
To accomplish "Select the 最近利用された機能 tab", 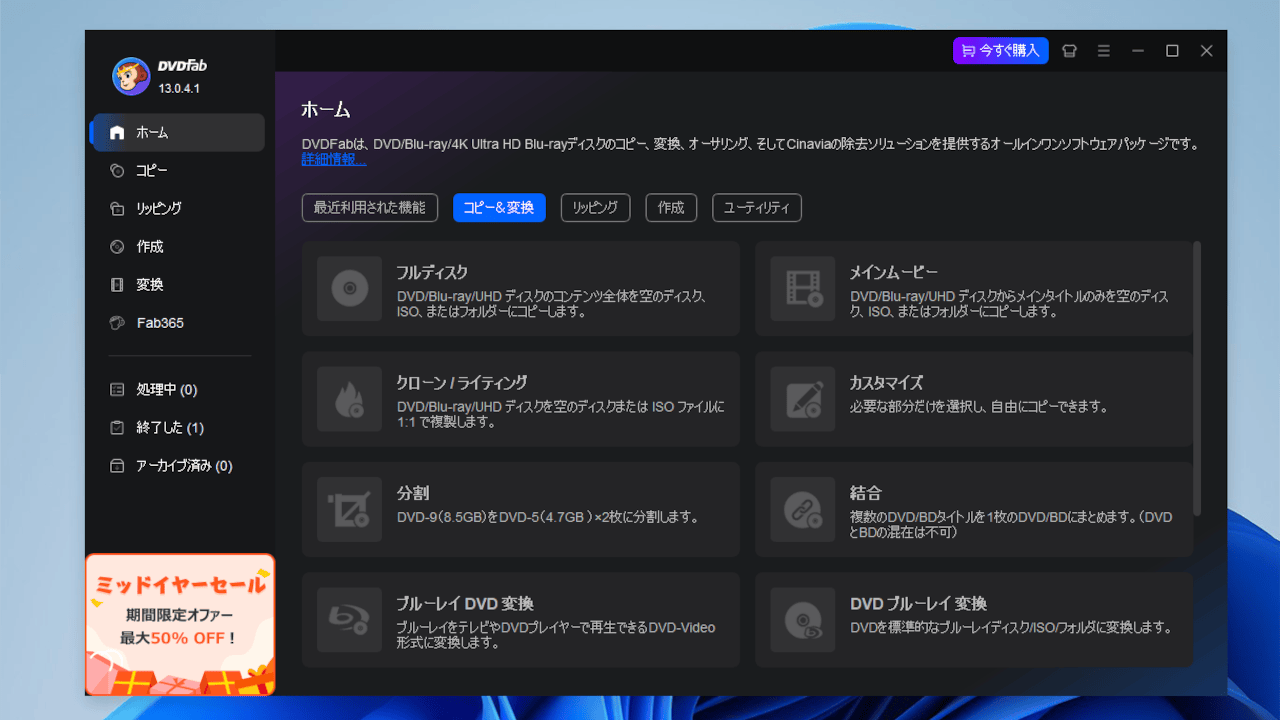I will pos(370,208).
